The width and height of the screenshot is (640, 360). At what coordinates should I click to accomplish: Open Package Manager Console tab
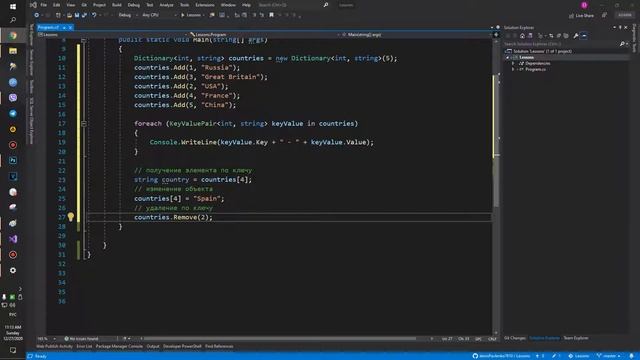click(119, 347)
